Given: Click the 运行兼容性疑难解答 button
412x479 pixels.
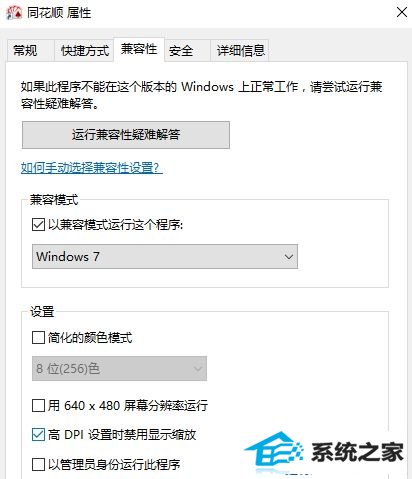Looking at the screenshot, I should point(126,135).
